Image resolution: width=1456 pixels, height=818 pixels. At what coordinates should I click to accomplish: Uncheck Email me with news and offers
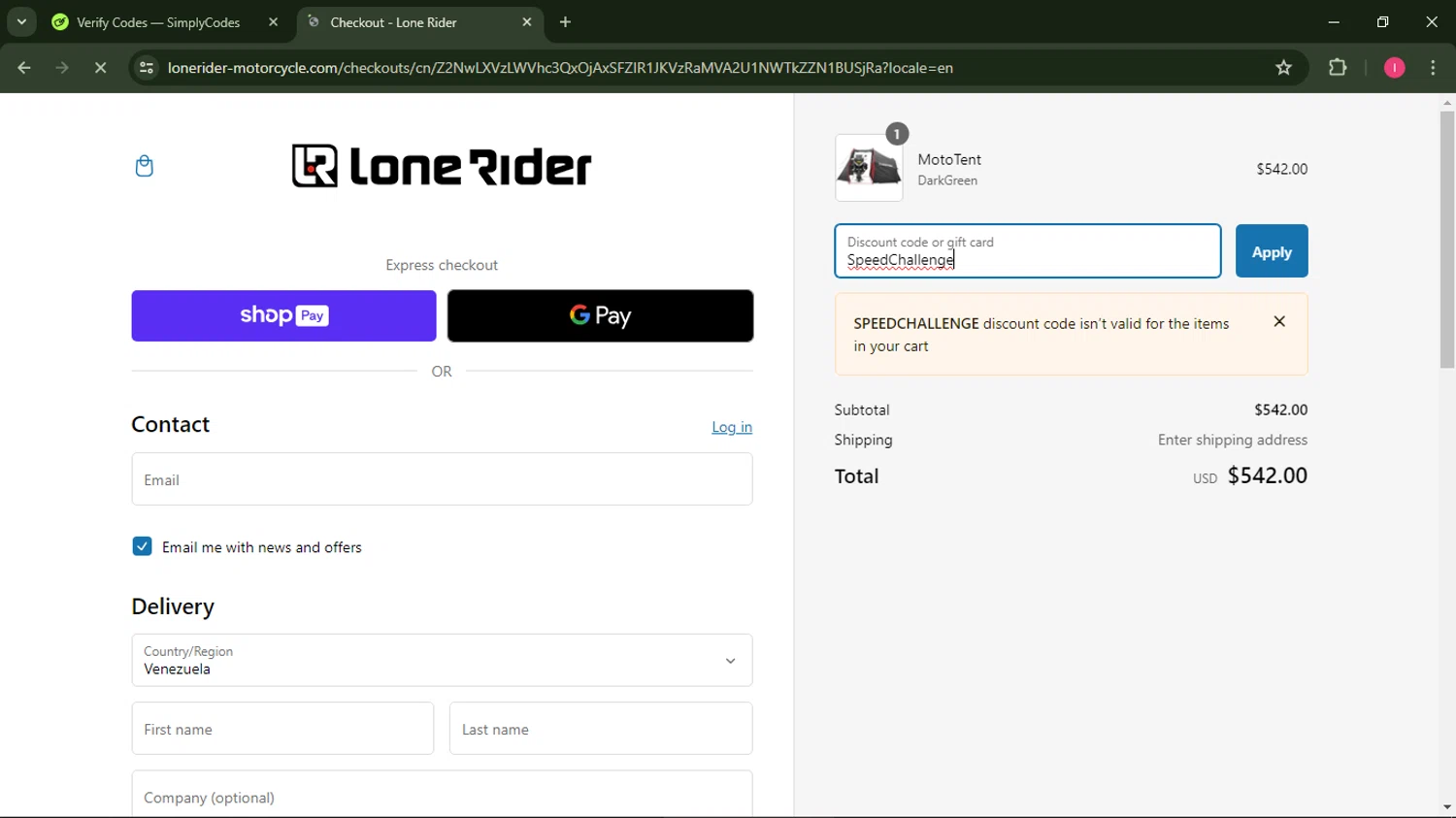tap(142, 546)
